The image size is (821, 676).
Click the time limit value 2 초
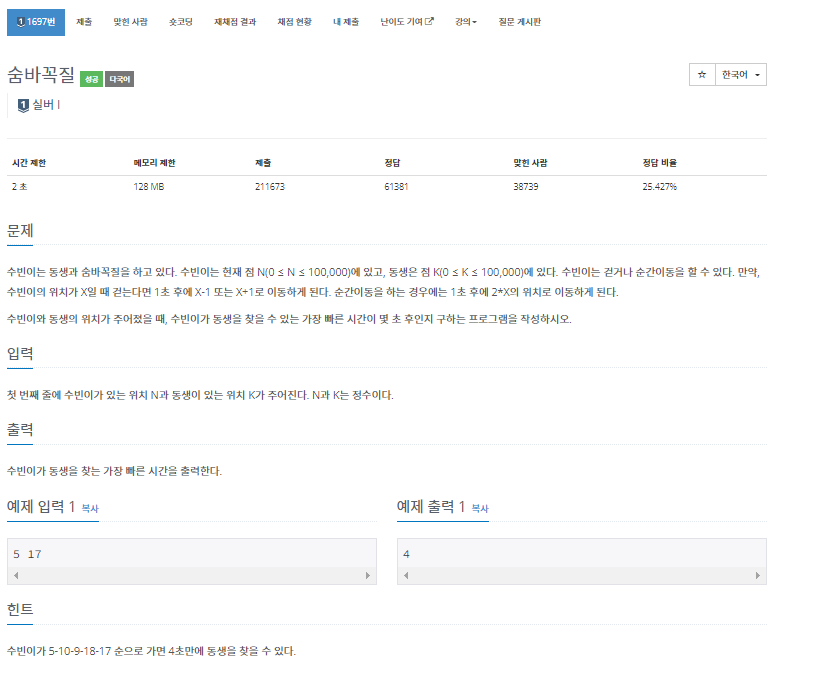(x=19, y=186)
